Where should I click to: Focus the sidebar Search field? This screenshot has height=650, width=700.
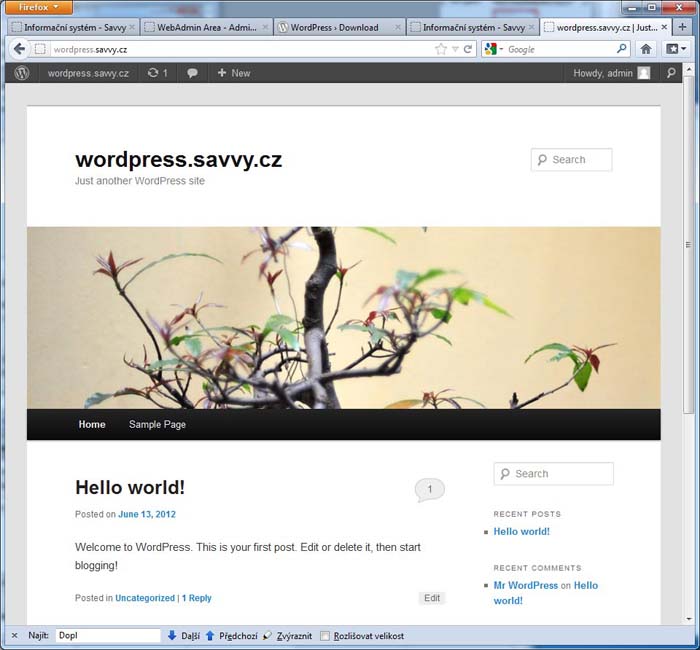click(554, 474)
